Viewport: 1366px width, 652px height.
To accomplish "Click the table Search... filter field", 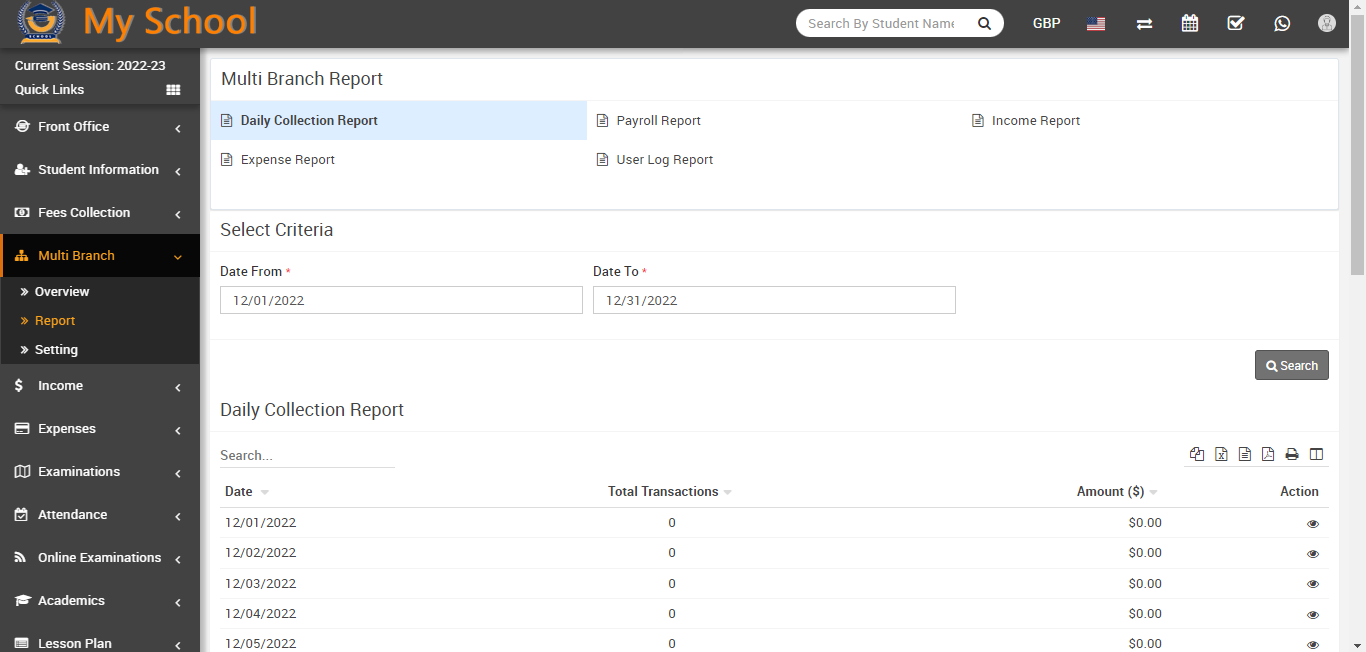I will [307, 455].
